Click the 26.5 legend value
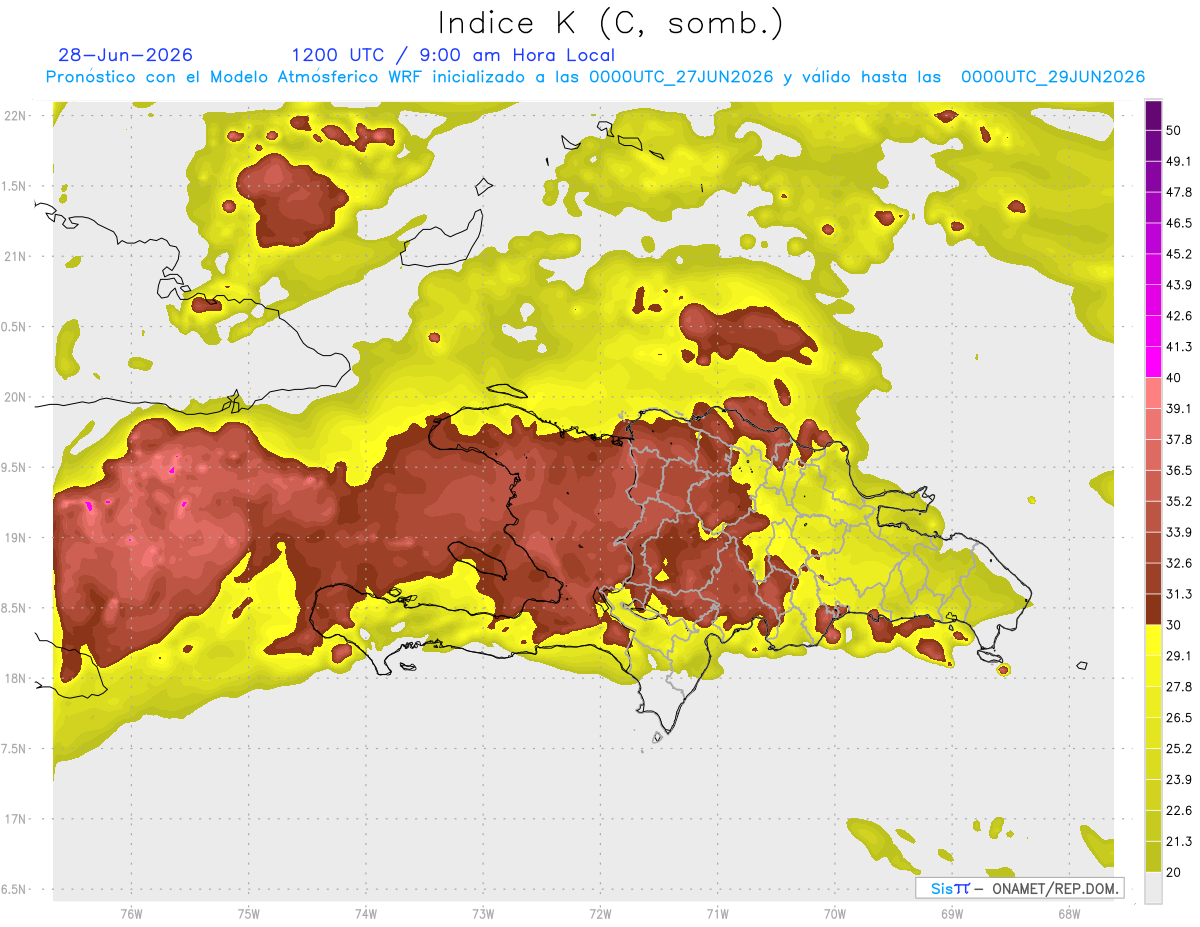Screen dimensions: 1200x927 point(1178,718)
